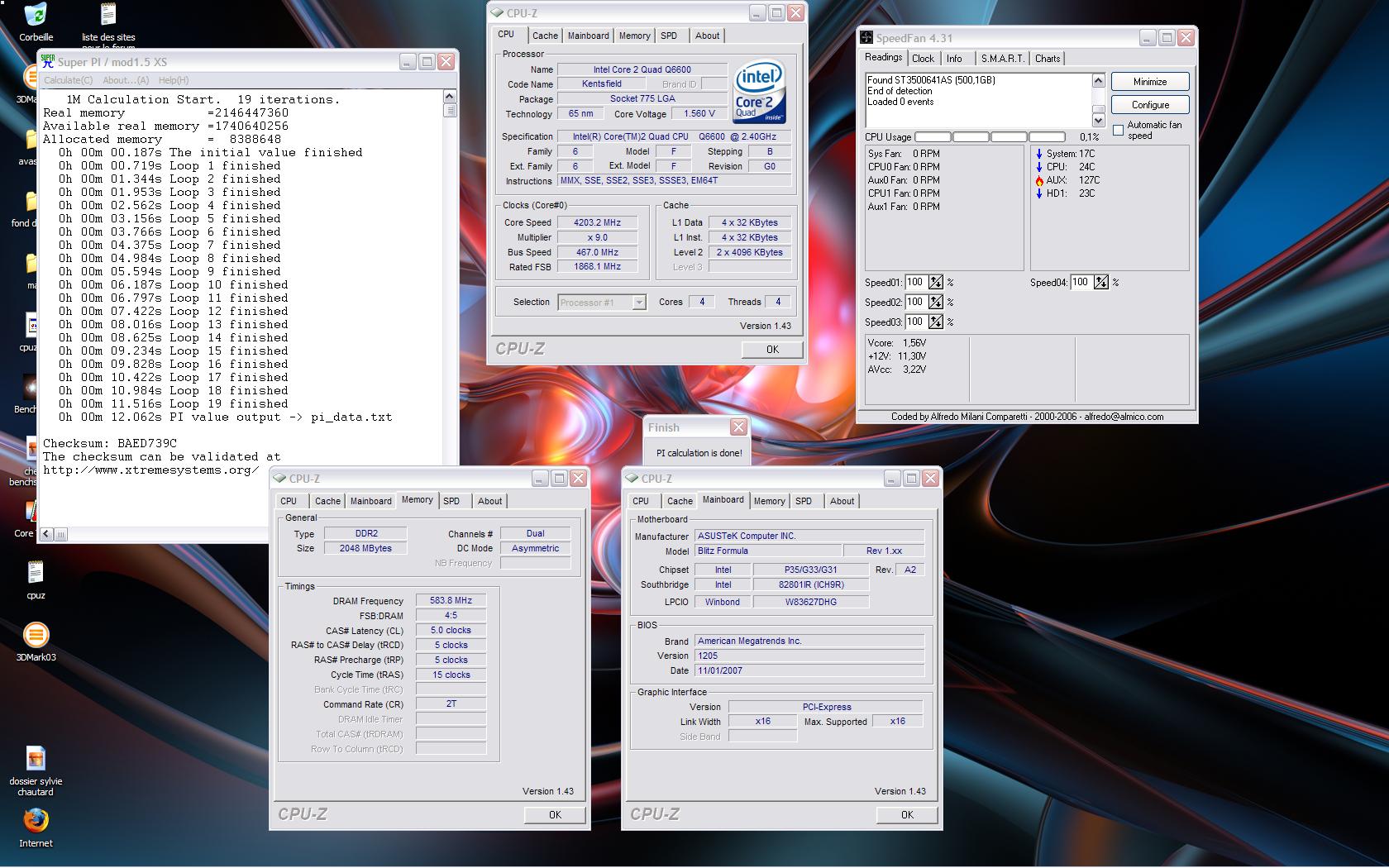Click OK in CPU-Z Mainboard window
1389x868 pixels.
pos(907,815)
